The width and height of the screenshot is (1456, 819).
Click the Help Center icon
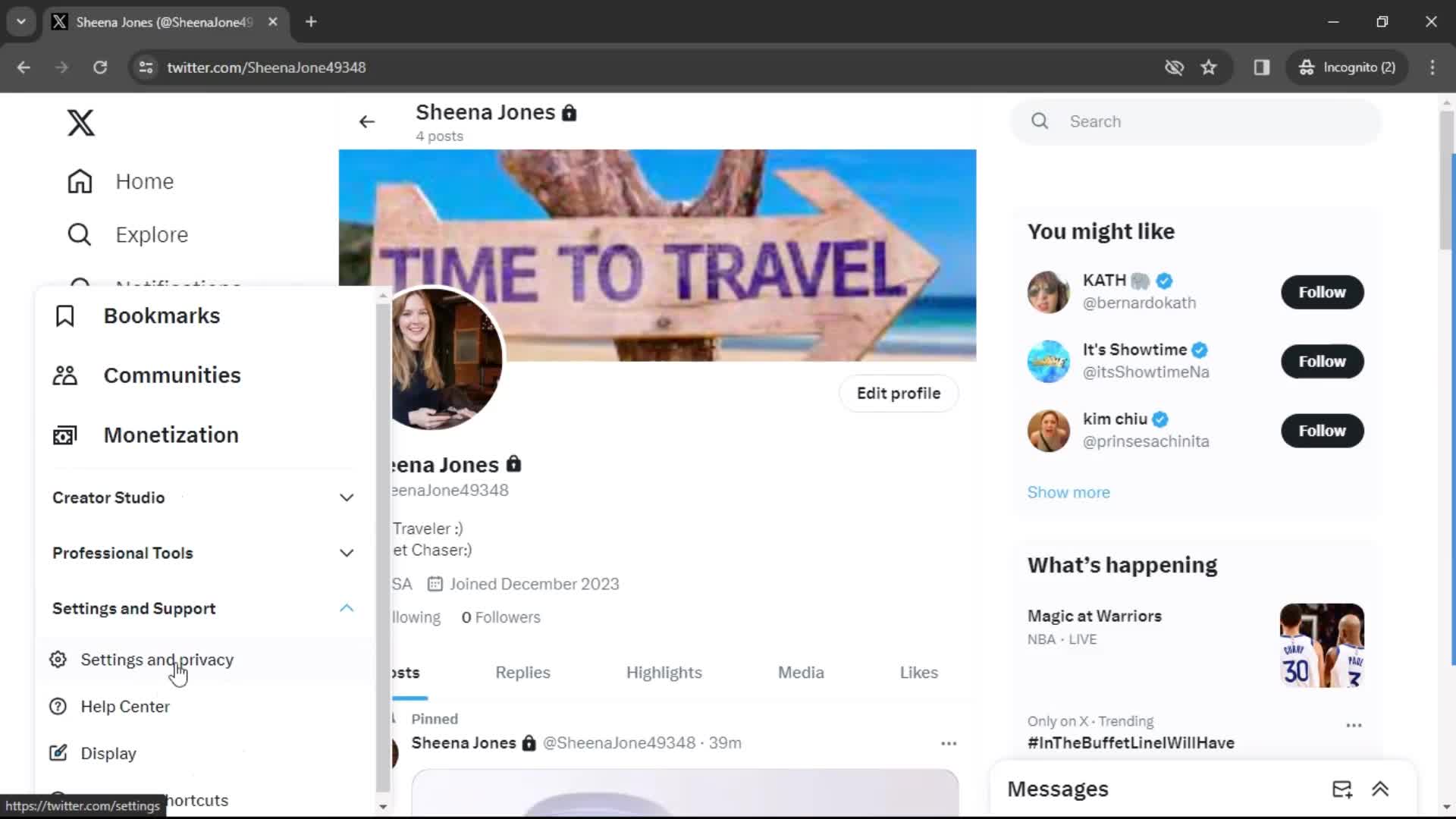[58, 706]
